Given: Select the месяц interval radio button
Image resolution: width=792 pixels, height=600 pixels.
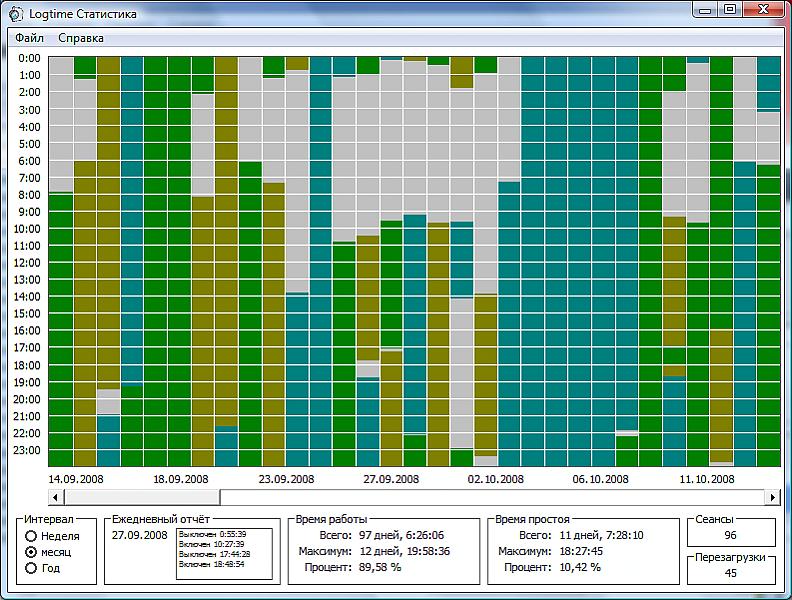Looking at the screenshot, I should (x=31, y=552).
